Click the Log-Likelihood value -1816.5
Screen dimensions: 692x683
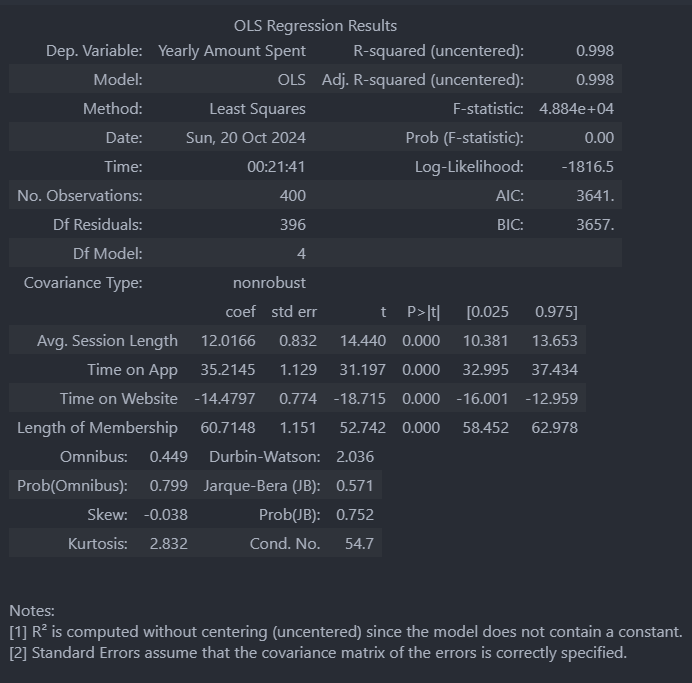click(x=587, y=167)
